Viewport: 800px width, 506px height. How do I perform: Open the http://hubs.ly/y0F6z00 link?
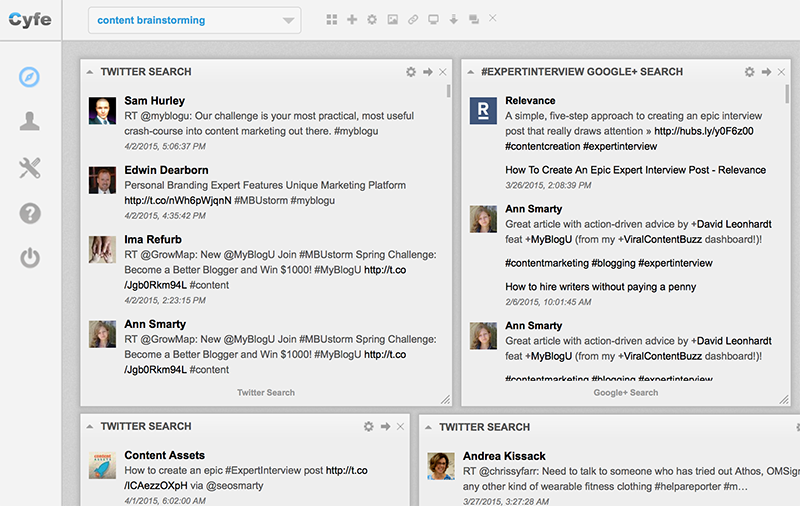tap(704, 131)
